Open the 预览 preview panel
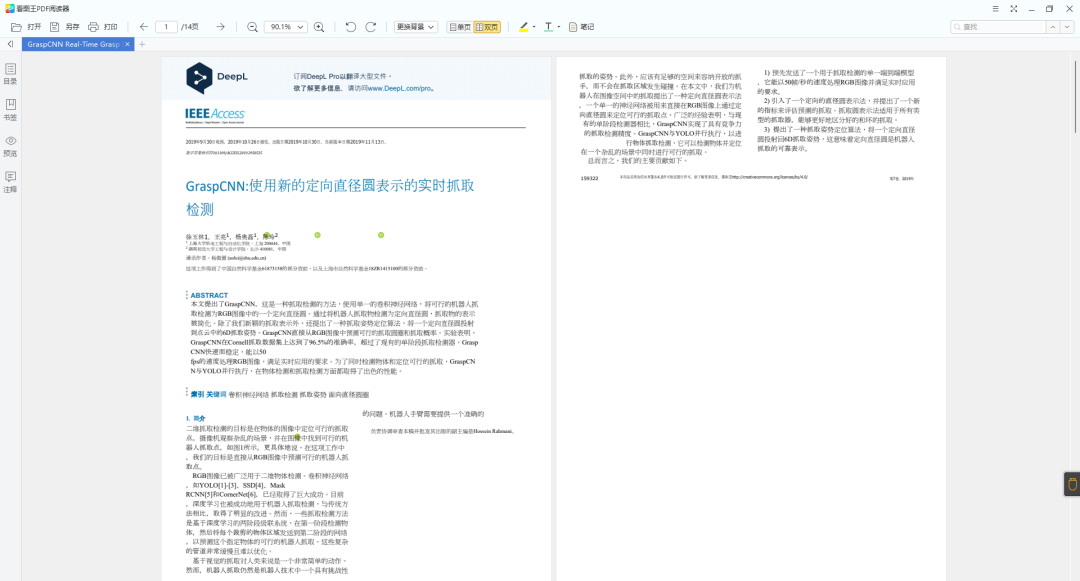The image size is (1080, 581). coord(10,146)
